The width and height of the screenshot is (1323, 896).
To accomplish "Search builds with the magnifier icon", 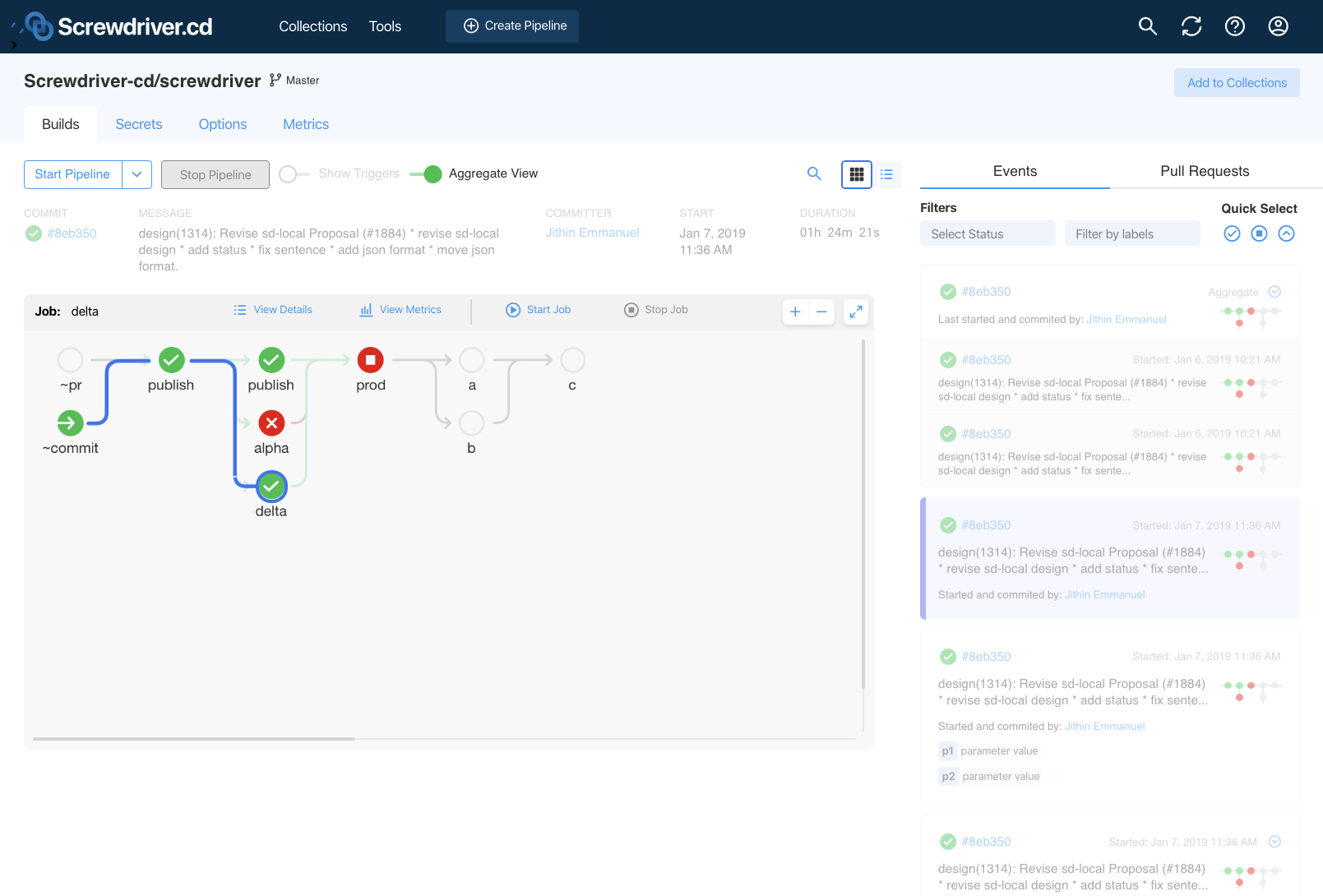I will coord(814,173).
